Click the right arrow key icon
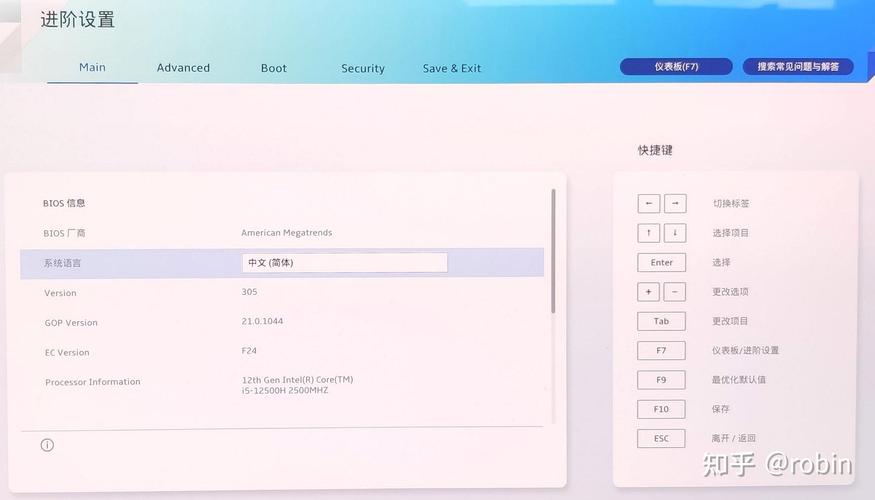The height and width of the screenshot is (500, 875). click(x=675, y=204)
